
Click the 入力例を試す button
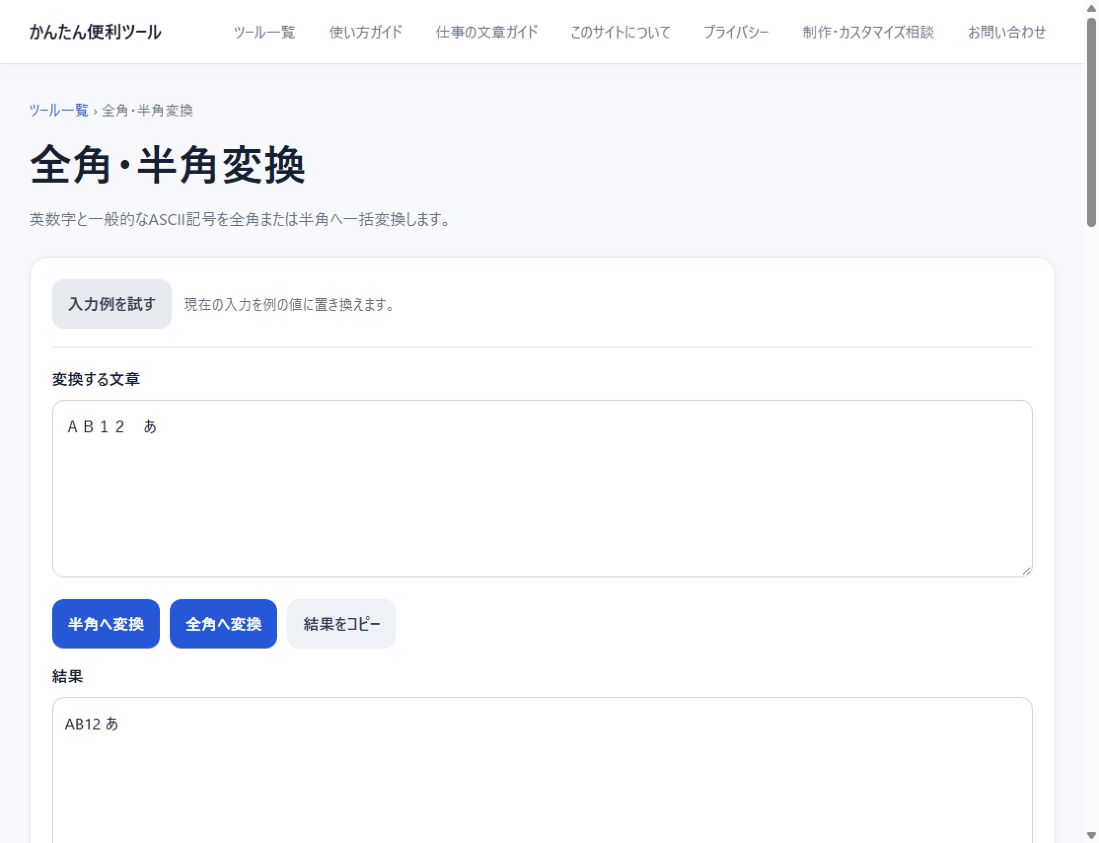[111, 304]
